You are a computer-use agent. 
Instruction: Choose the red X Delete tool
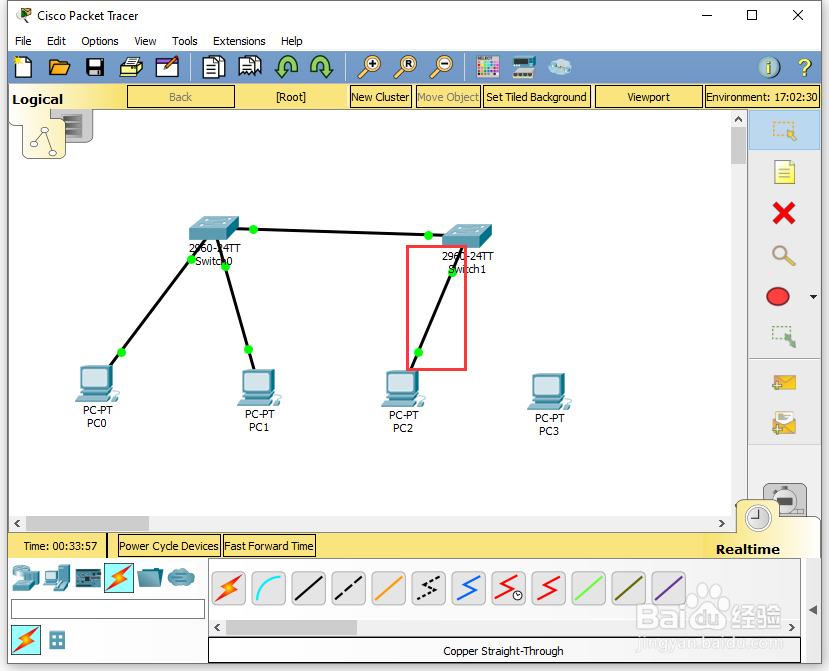(784, 214)
